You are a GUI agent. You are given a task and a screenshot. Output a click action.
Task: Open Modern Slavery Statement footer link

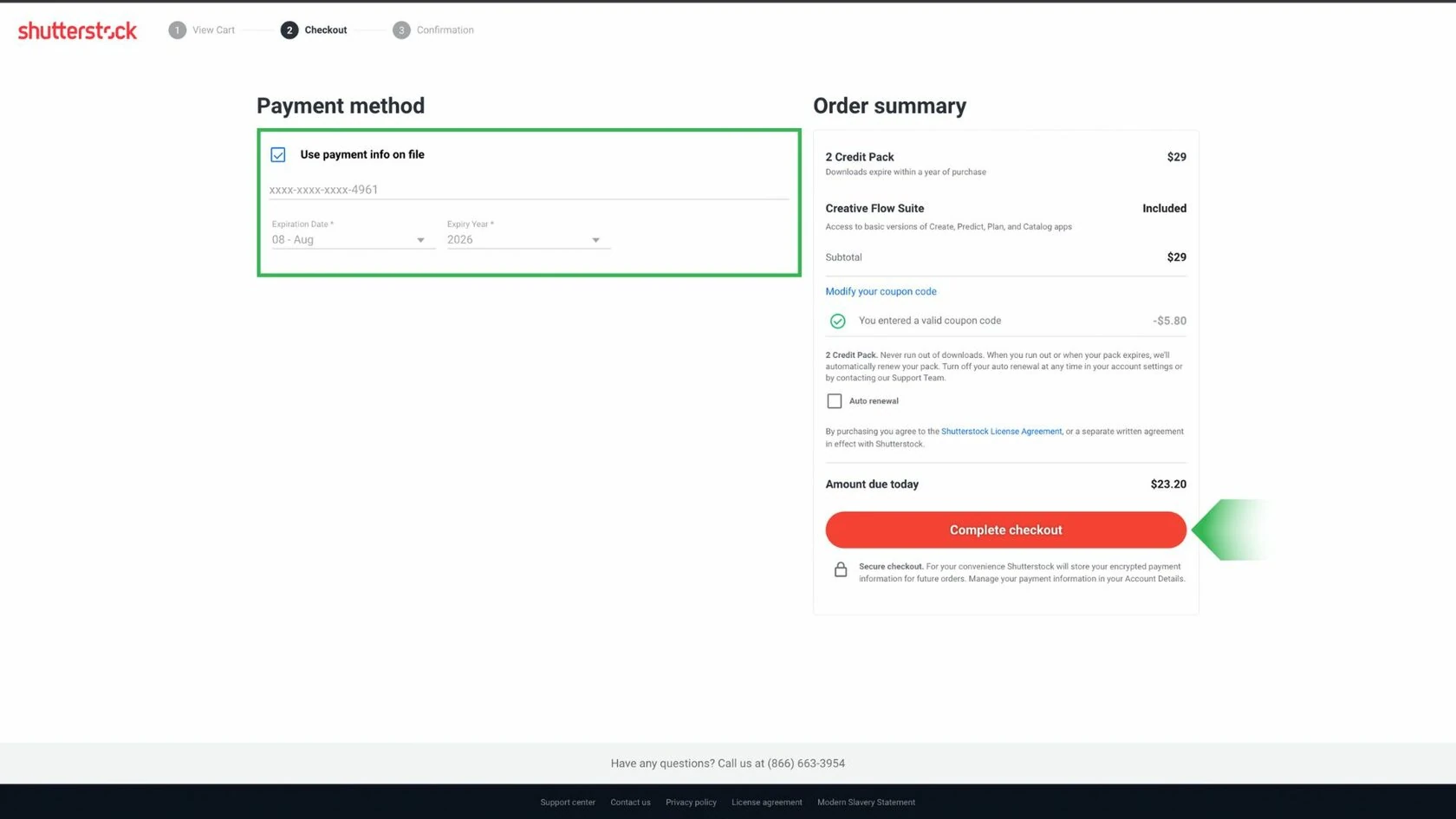coord(866,803)
